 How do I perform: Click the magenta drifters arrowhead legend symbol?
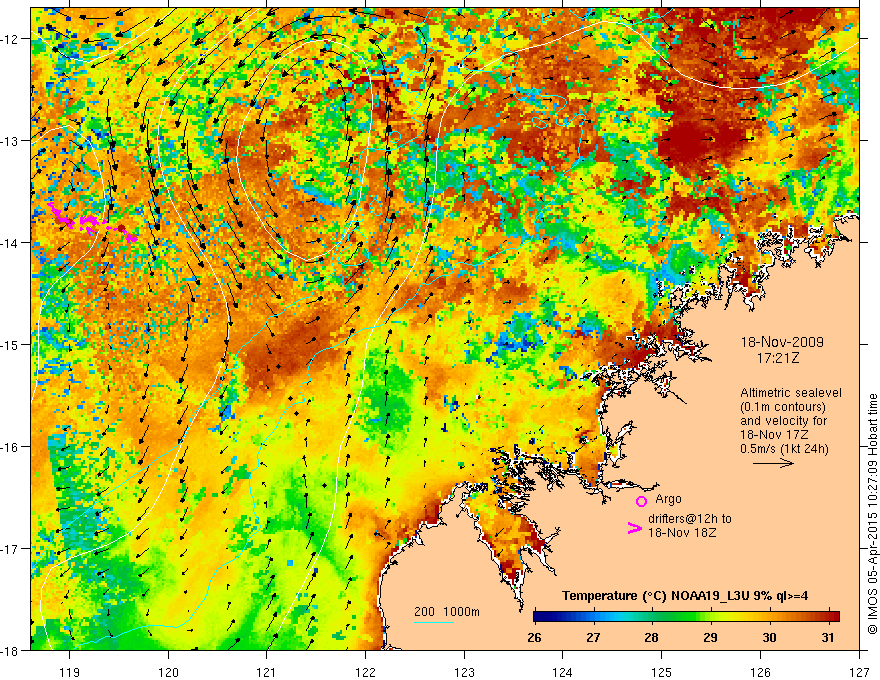click(x=634, y=528)
